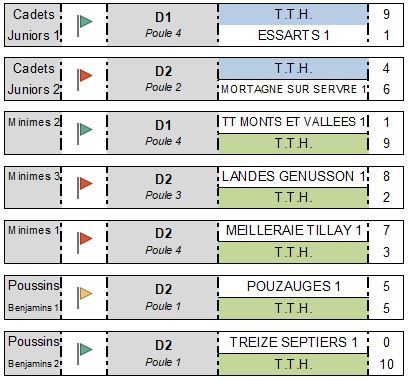
Task: Click the green T.T.H. cell below POUZAUGES 1
Action: tap(293, 308)
